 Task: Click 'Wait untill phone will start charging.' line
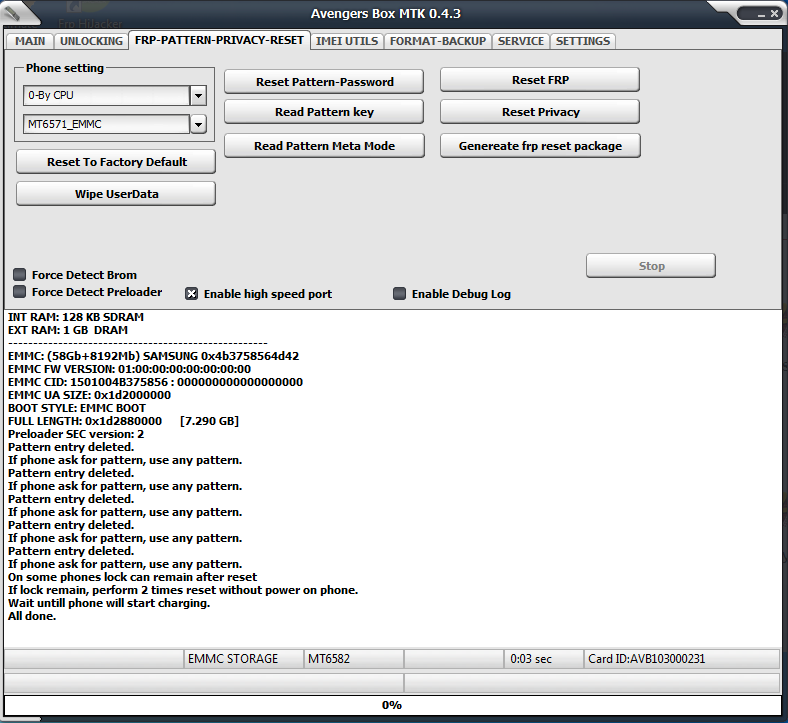coord(109,603)
